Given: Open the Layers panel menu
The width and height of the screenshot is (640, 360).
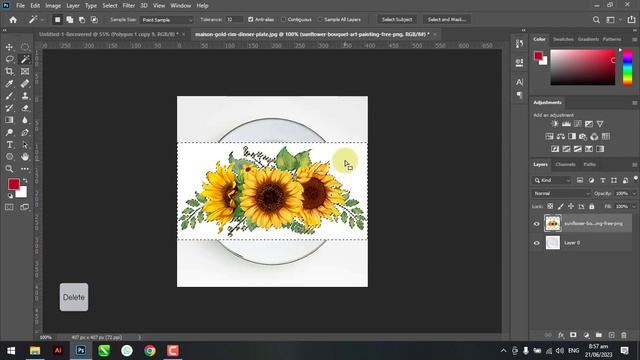Looking at the screenshot, I should 635,164.
